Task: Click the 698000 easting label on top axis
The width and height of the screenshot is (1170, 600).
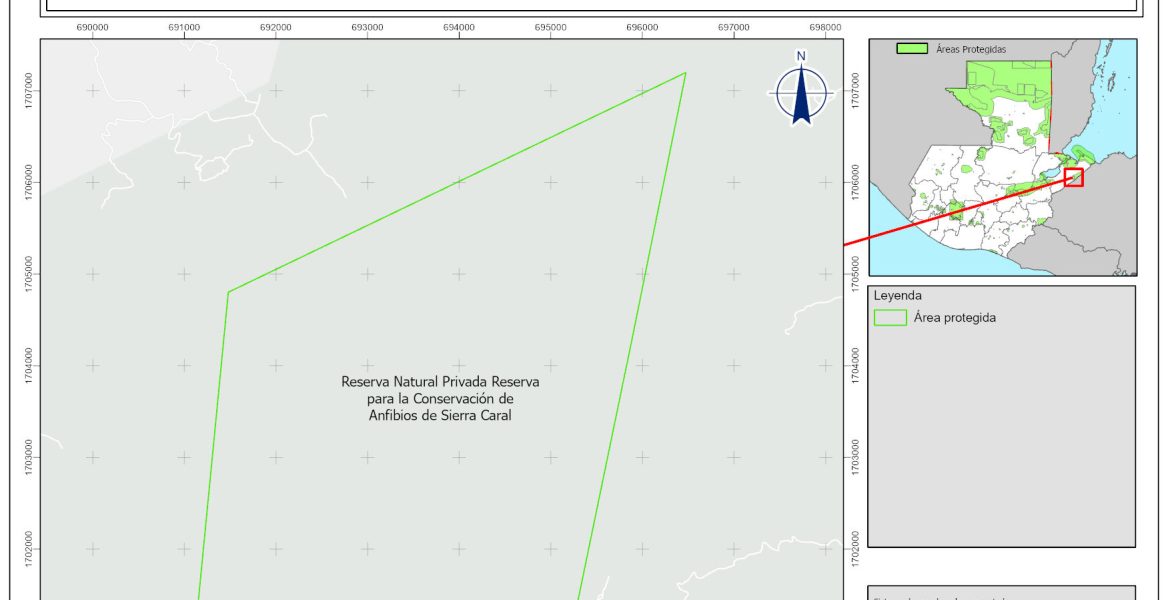Action: click(825, 27)
